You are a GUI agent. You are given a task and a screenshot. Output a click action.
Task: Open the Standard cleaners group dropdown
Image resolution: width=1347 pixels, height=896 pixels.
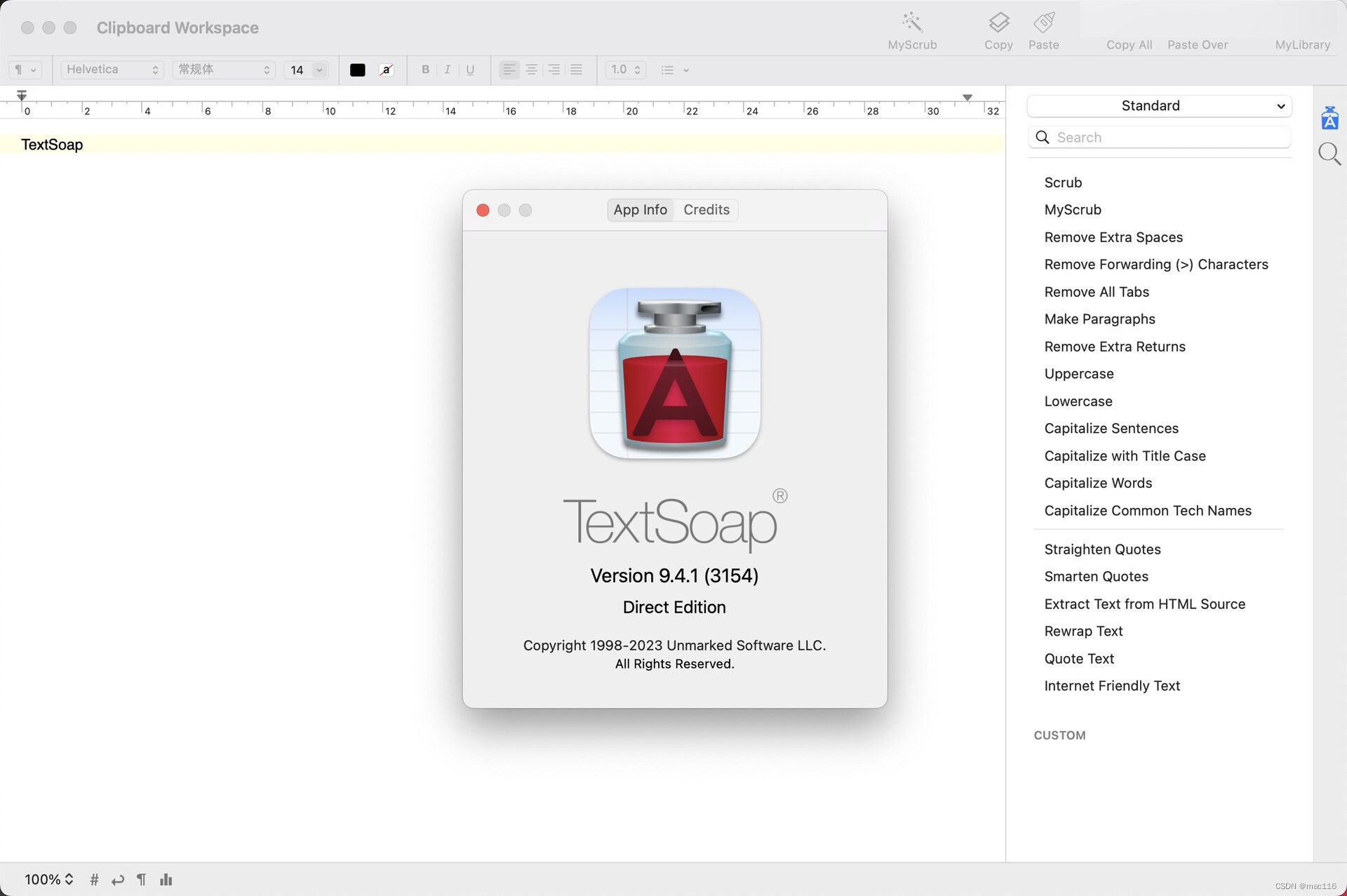[1159, 106]
